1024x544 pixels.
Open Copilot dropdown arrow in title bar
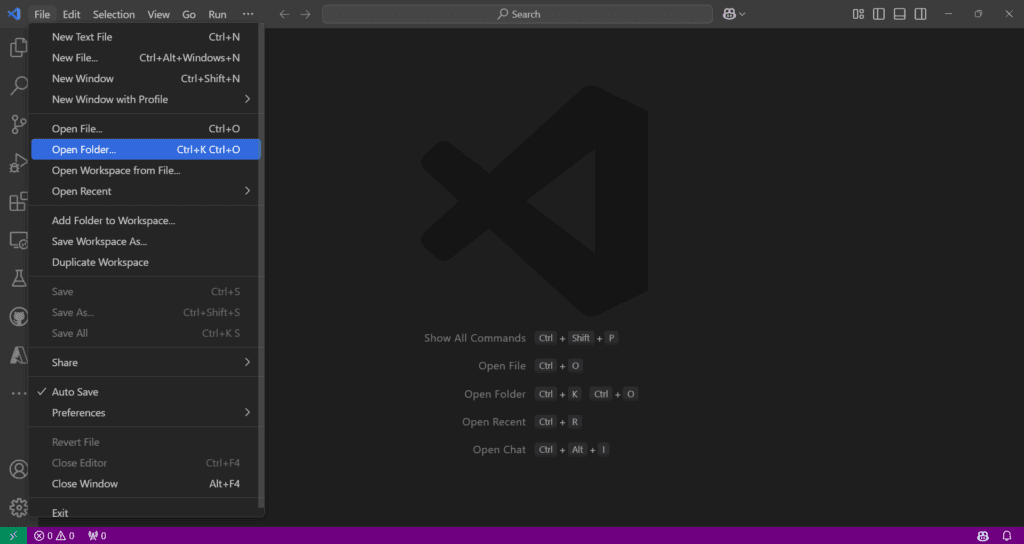743,14
